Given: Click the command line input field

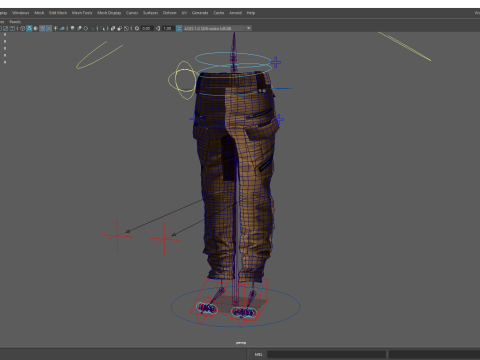Looking at the screenshot, I should pos(326,354).
